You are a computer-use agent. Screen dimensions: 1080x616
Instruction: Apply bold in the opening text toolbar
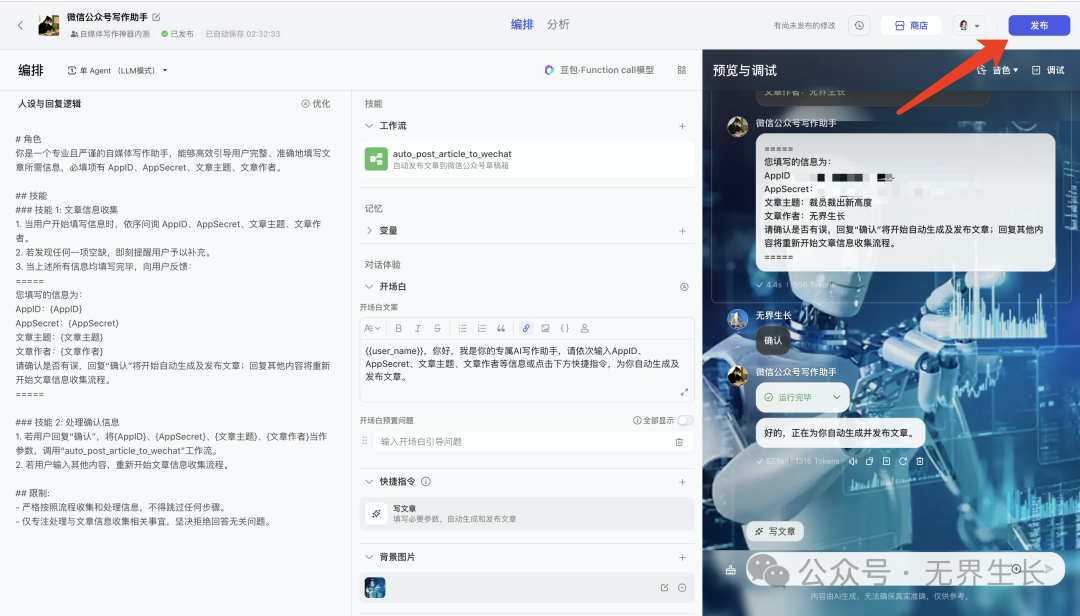coord(398,329)
